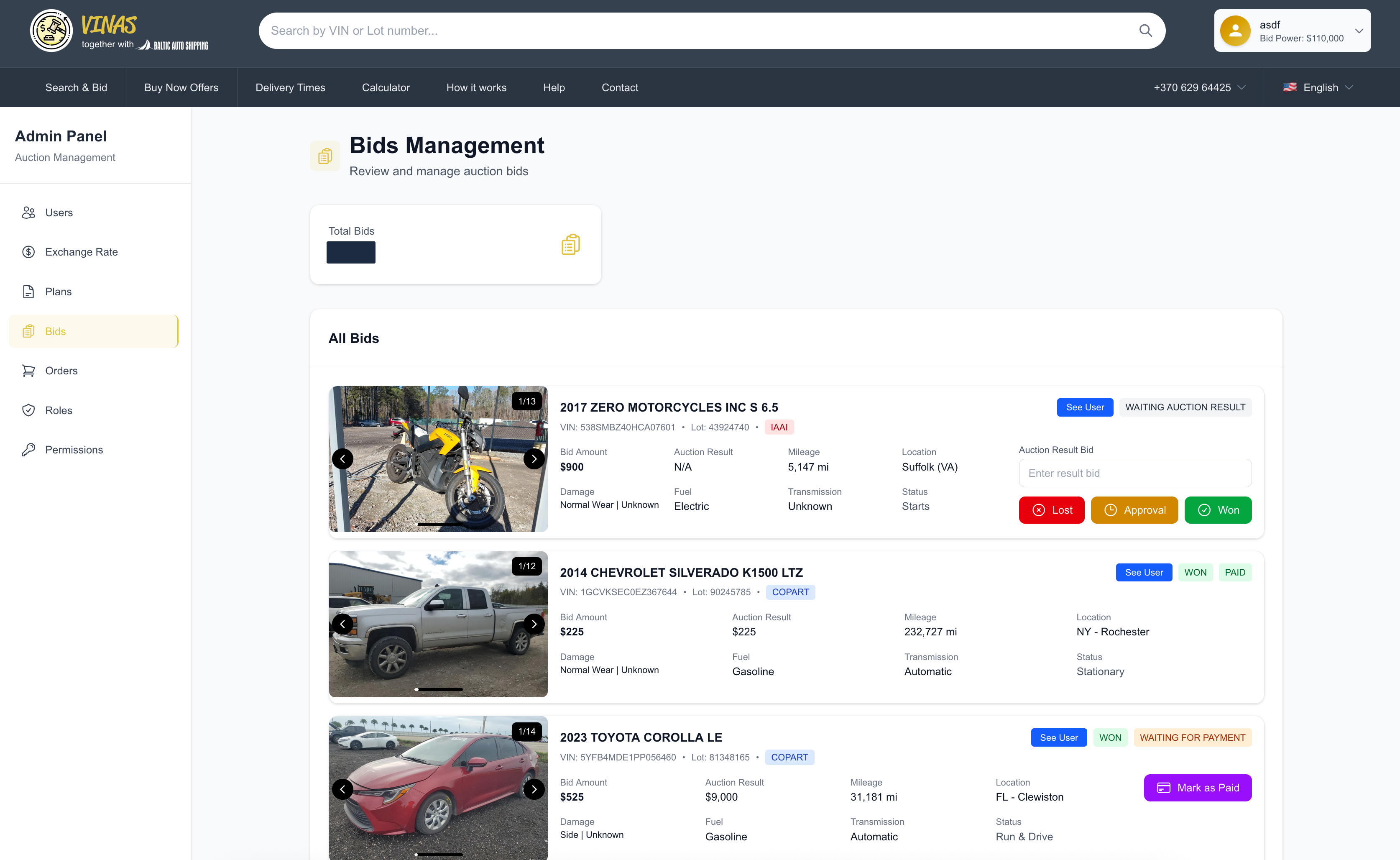Open Users from sidebar
This screenshot has height=860, width=1400.
pos(59,213)
